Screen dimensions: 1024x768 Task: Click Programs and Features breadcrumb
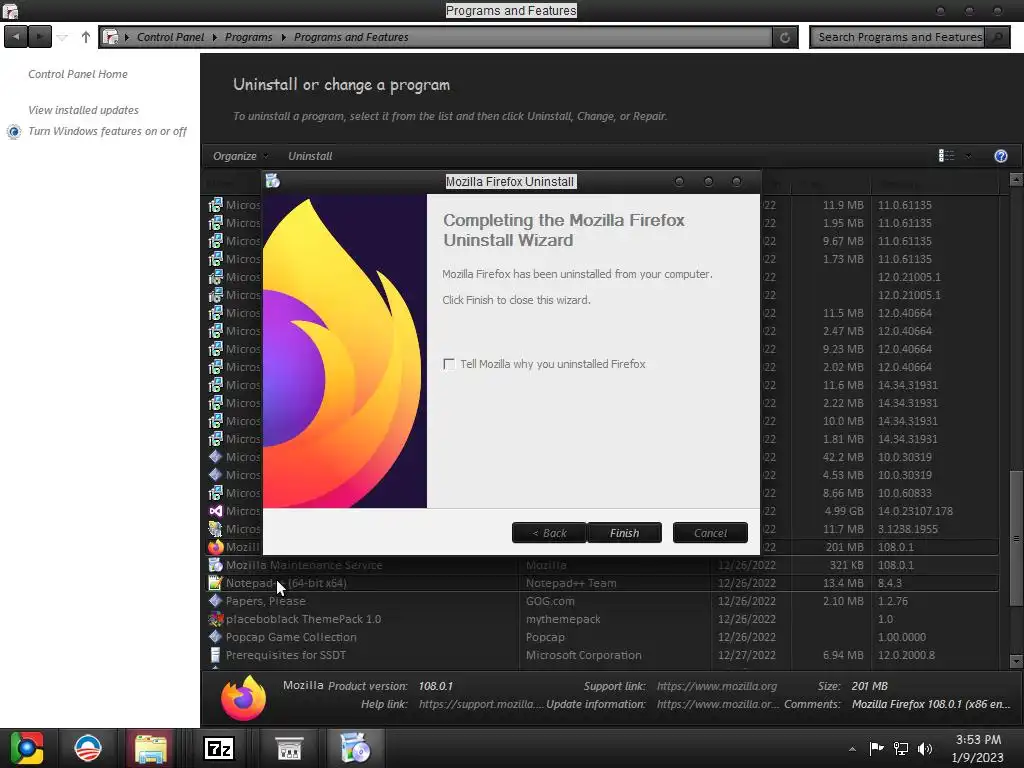(x=351, y=37)
